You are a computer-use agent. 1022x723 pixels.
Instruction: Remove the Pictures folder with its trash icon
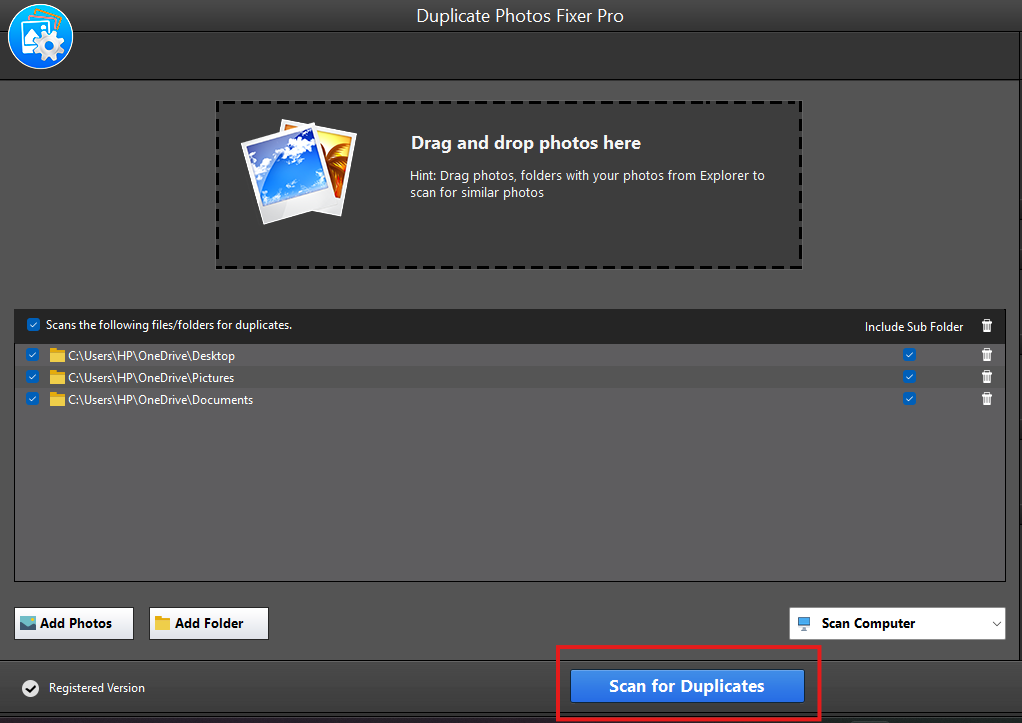(x=987, y=377)
